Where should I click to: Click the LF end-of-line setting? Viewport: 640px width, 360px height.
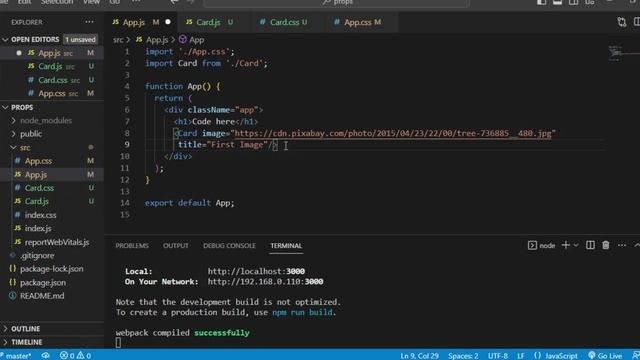[521, 356]
